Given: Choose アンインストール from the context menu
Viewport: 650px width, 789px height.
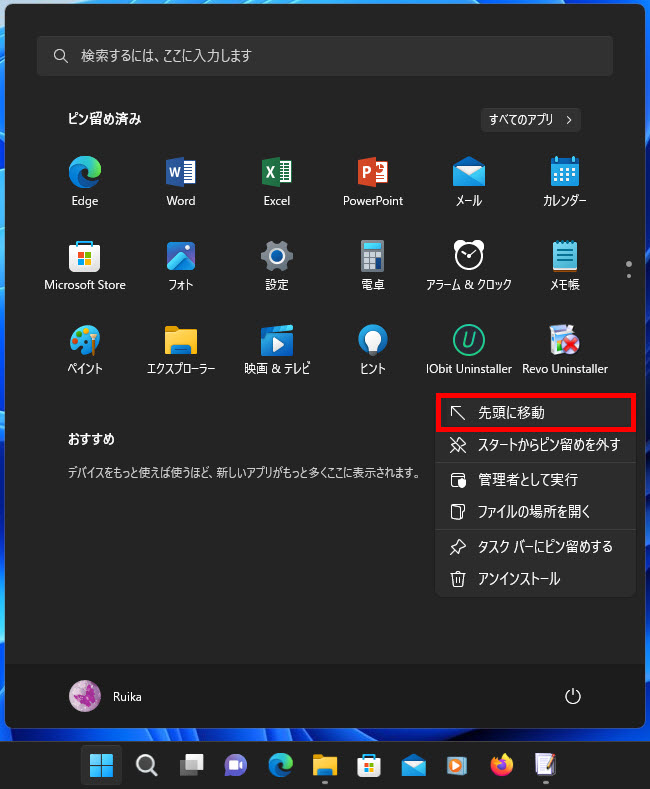Looking at the screenshot, I should [536, 579].
